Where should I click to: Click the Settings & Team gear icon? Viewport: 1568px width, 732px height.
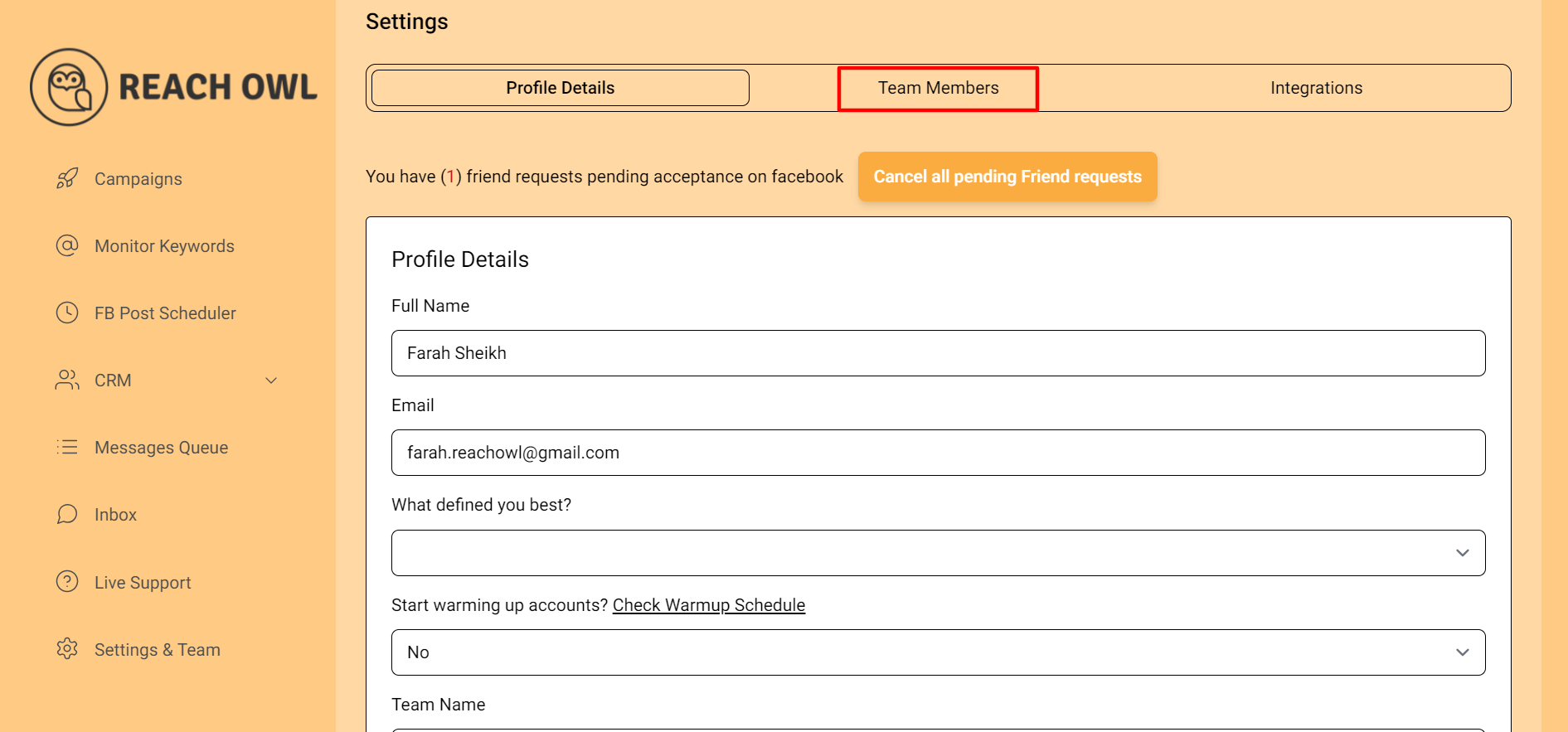click(67, 648)
